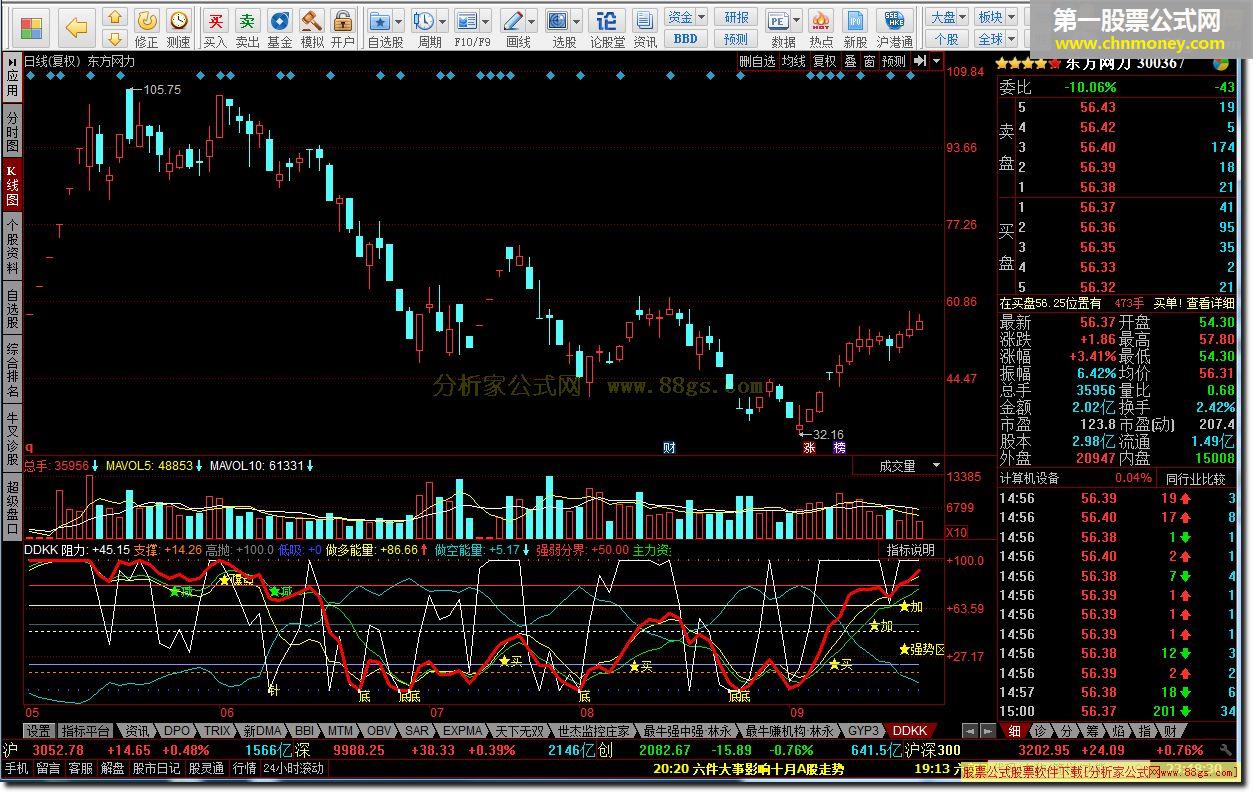Click 删自选 remove from watchlist
Screen dimensions: 1253x793
[758, 61]
